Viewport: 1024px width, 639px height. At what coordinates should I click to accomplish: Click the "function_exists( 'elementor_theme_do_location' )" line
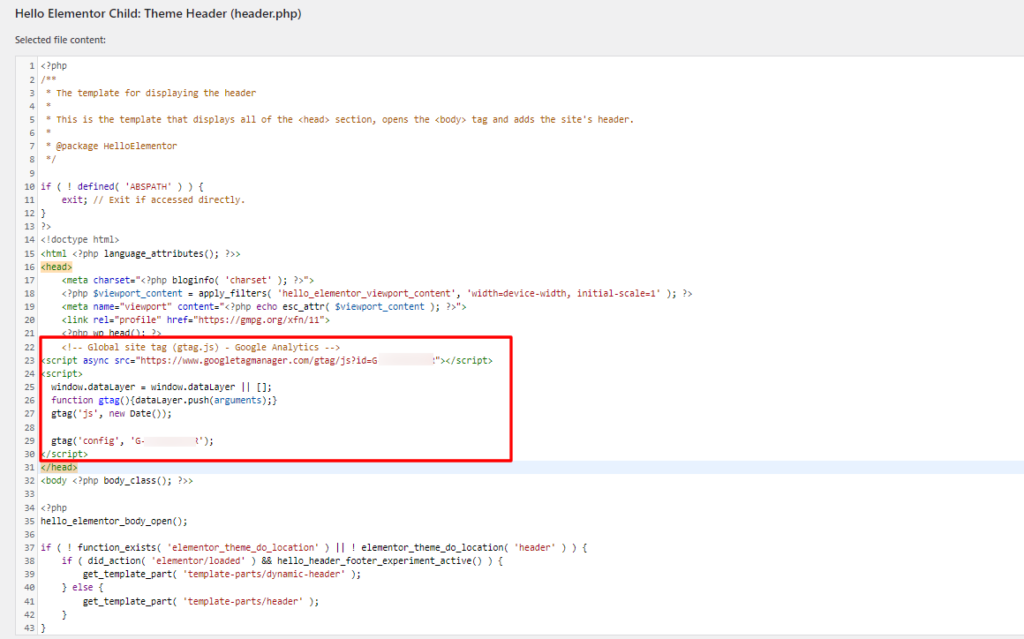tap(313, 548)
